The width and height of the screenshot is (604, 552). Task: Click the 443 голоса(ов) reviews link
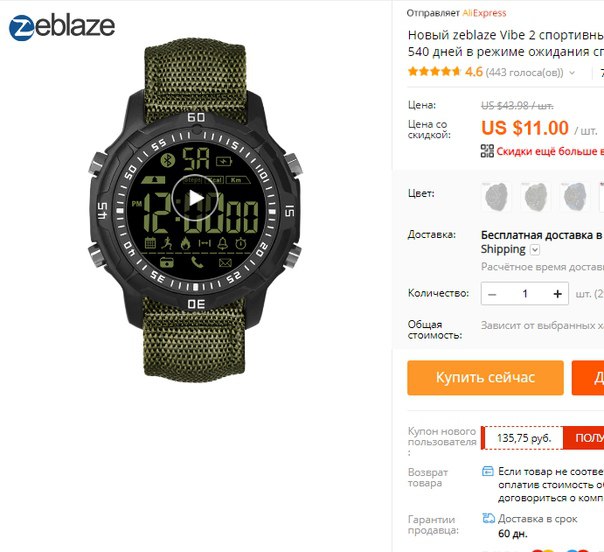(524, 72)
